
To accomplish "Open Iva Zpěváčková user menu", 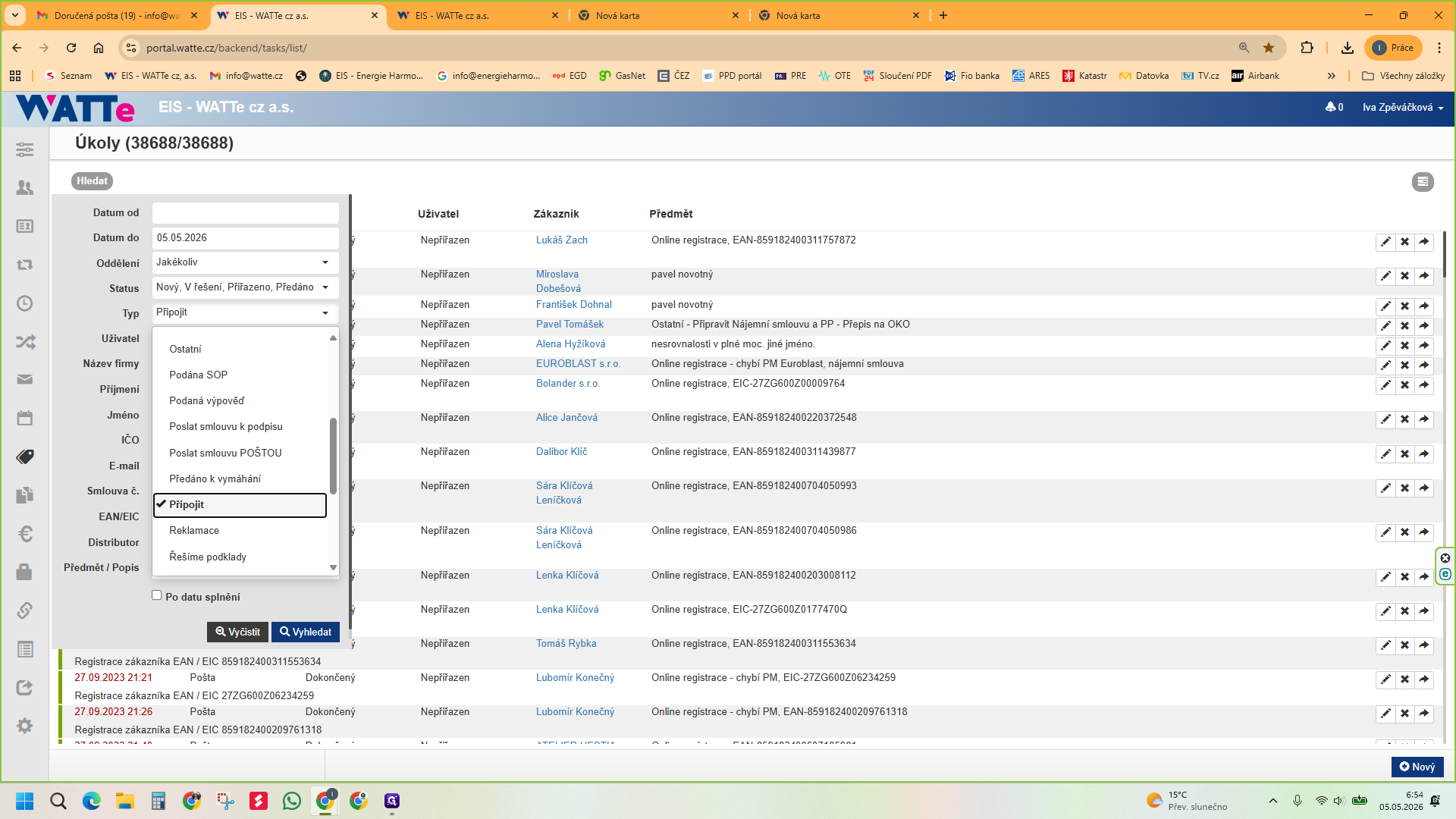I will (x=1402, y=107).
